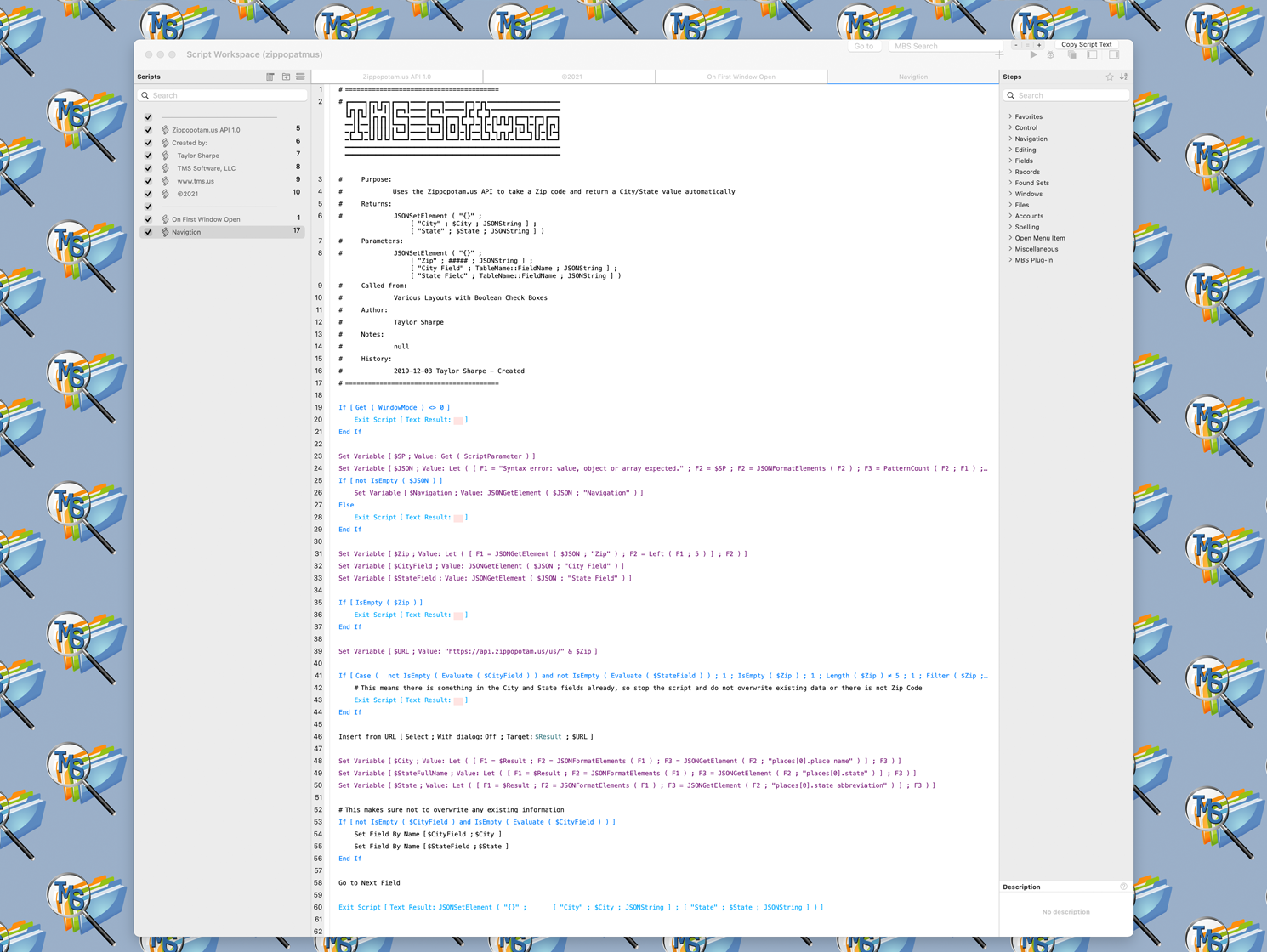Click the Steps panel Search field
Screen dimensions: 1267x952
(x=1066, y=95)
